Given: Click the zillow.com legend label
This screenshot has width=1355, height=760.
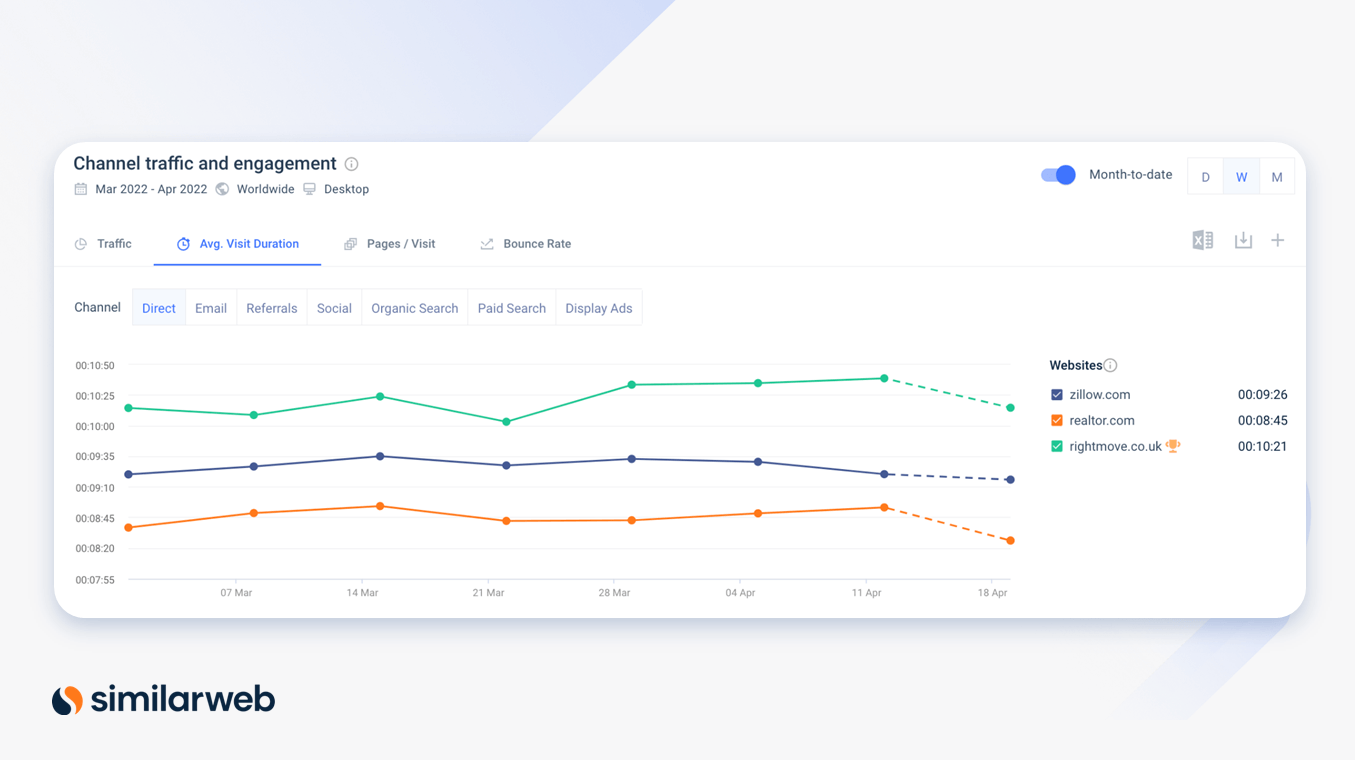Looking at the screenshot, I should point(1100,395).
